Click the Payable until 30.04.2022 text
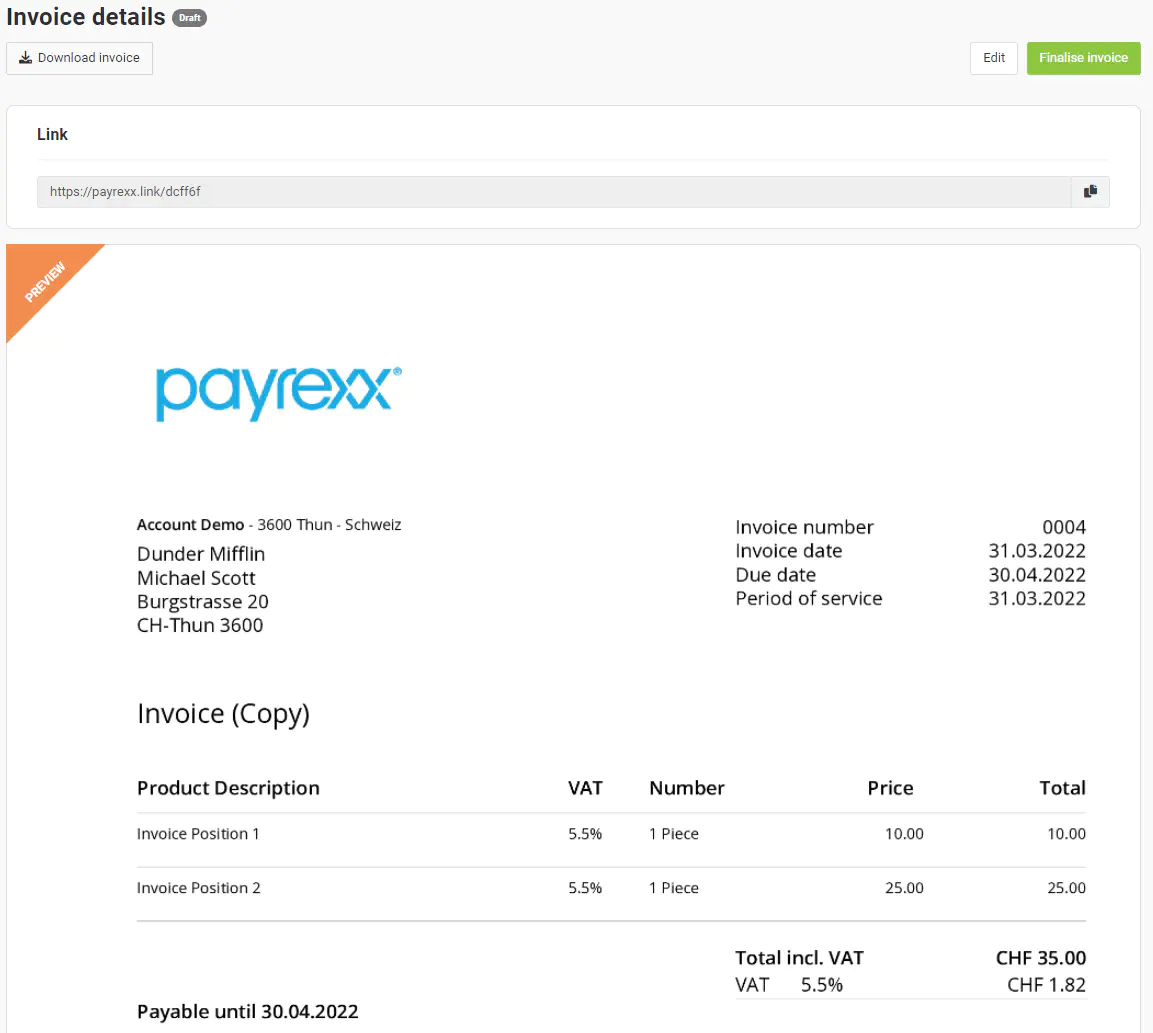The height and width of the screenshot is (1033, 1153). click(247, 1011)
